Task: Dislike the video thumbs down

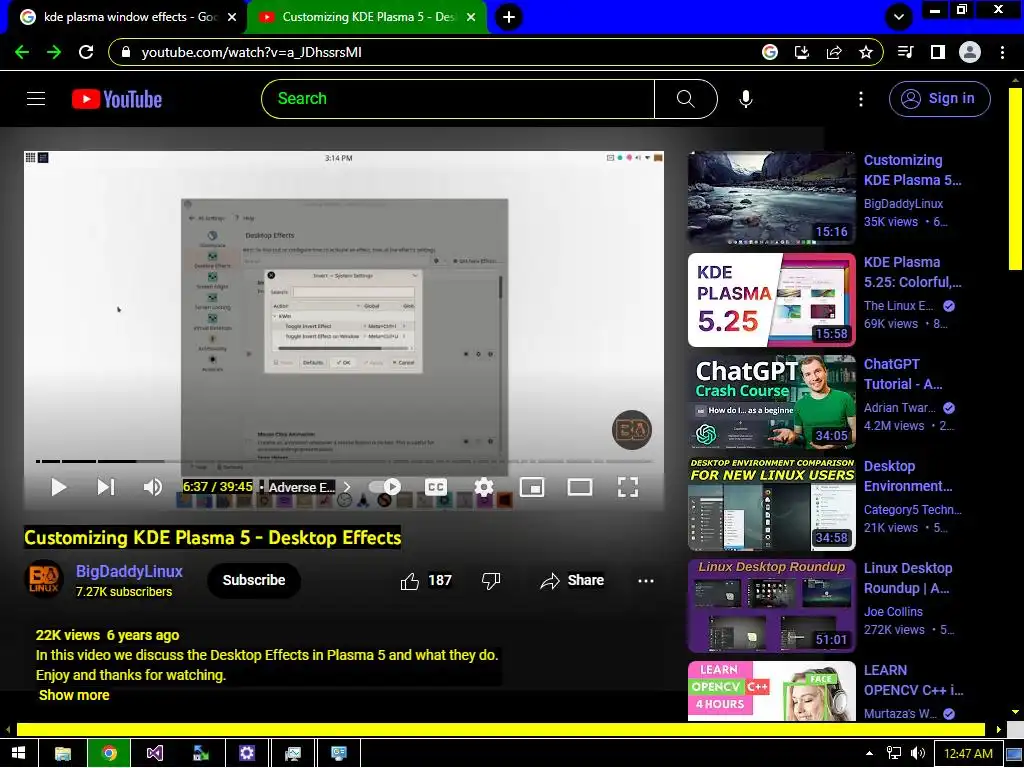Action: pyautogui.click(x=490, y=581)
